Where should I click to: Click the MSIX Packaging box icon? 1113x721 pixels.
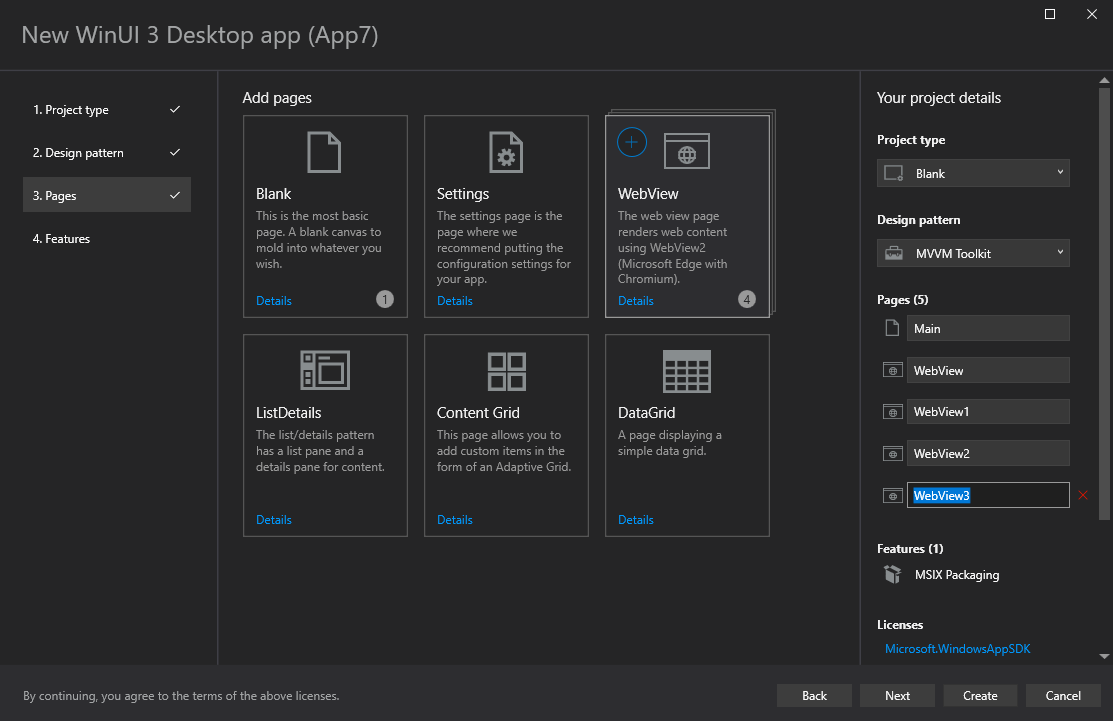(x=892, y=574)
